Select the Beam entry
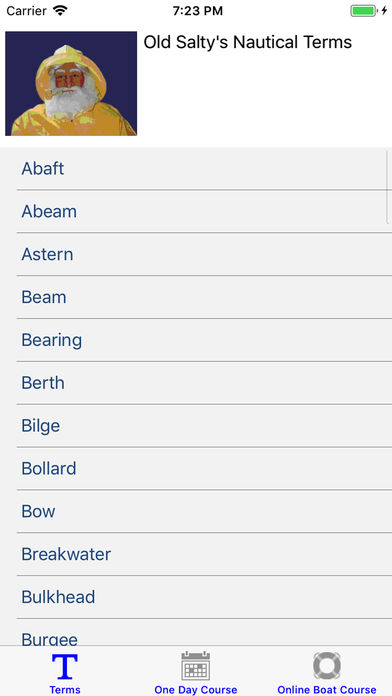Viewport: 392px width, 696px height. [x=196, y=297]
